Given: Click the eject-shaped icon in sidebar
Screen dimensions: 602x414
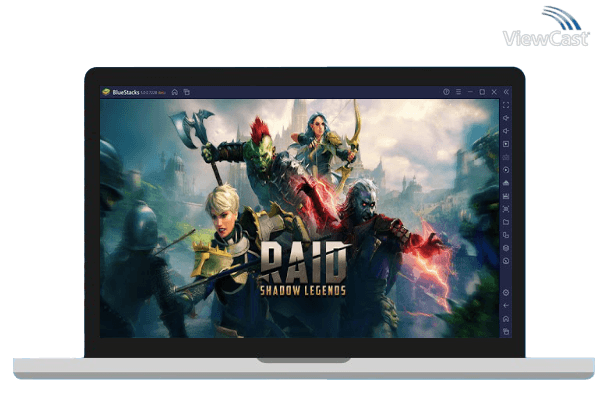Looking at the screenshot, I should [506, 183].
